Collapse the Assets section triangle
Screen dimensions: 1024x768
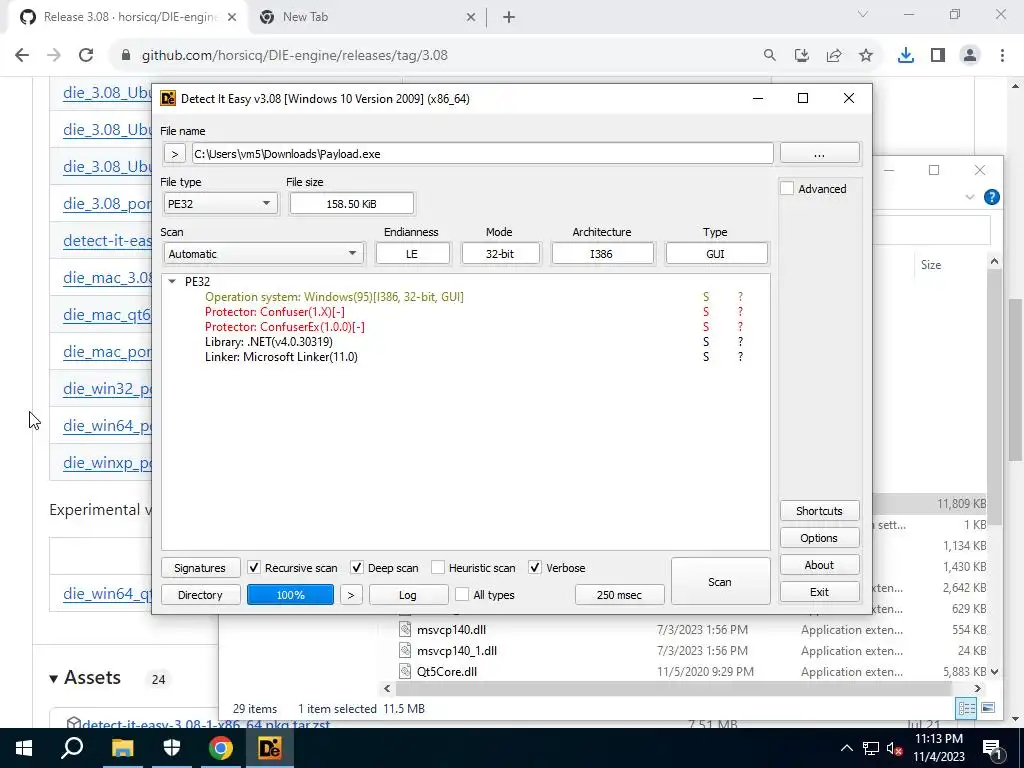pyautogui.click(x=54, y=679)
